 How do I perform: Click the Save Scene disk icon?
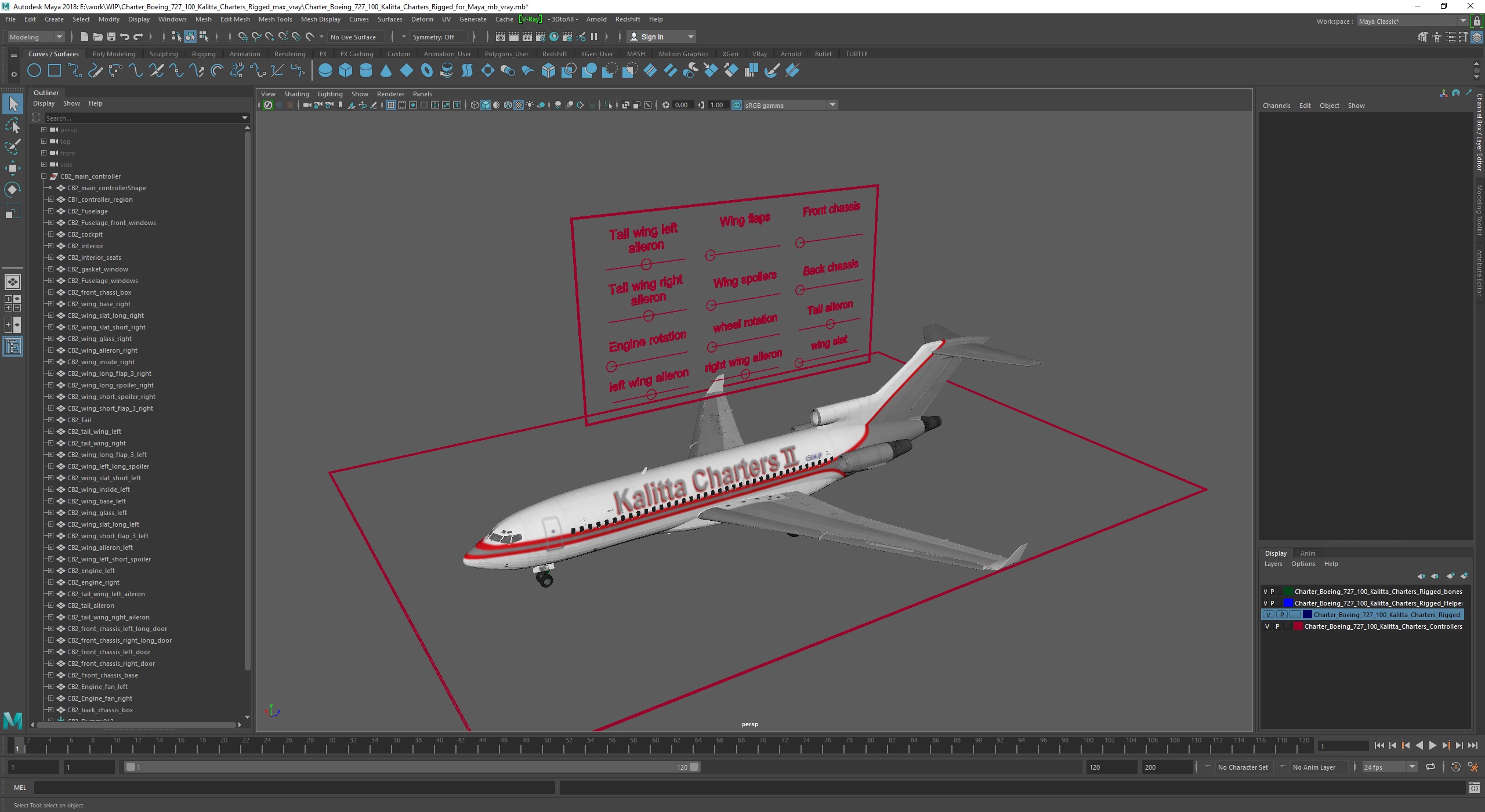[x=111, y=37]
